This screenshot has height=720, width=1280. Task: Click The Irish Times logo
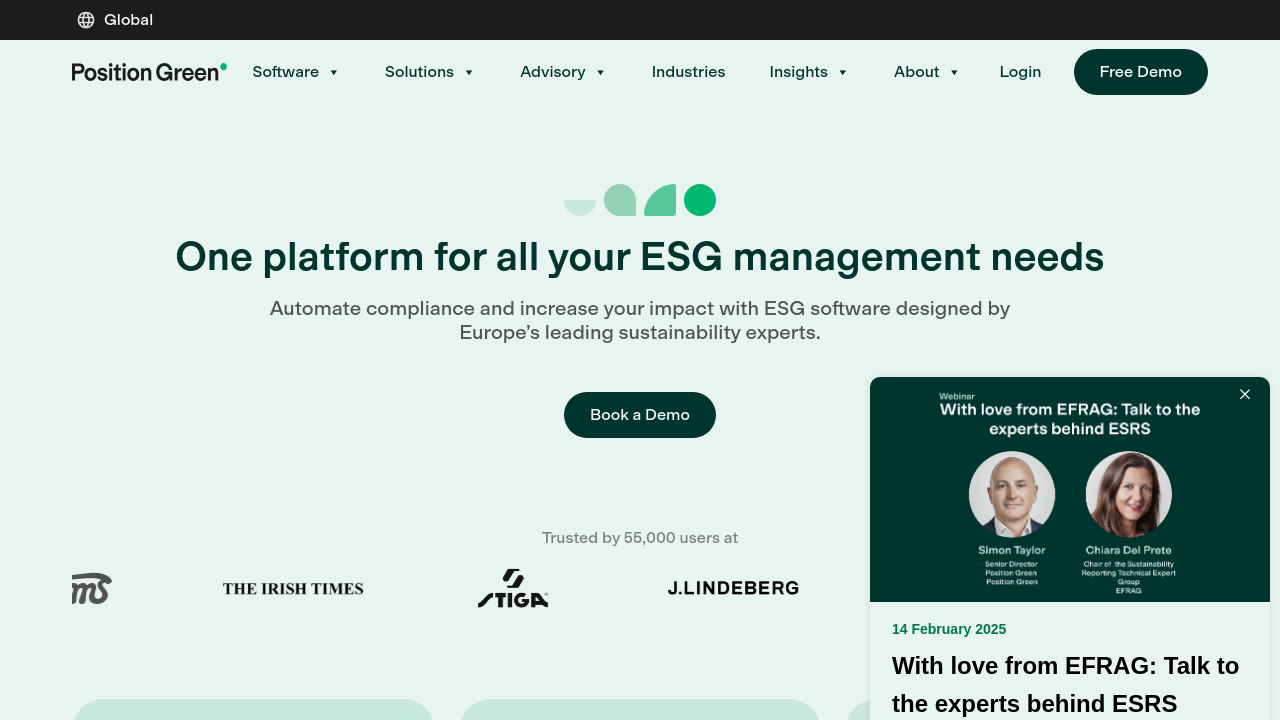tap(293, 588)
